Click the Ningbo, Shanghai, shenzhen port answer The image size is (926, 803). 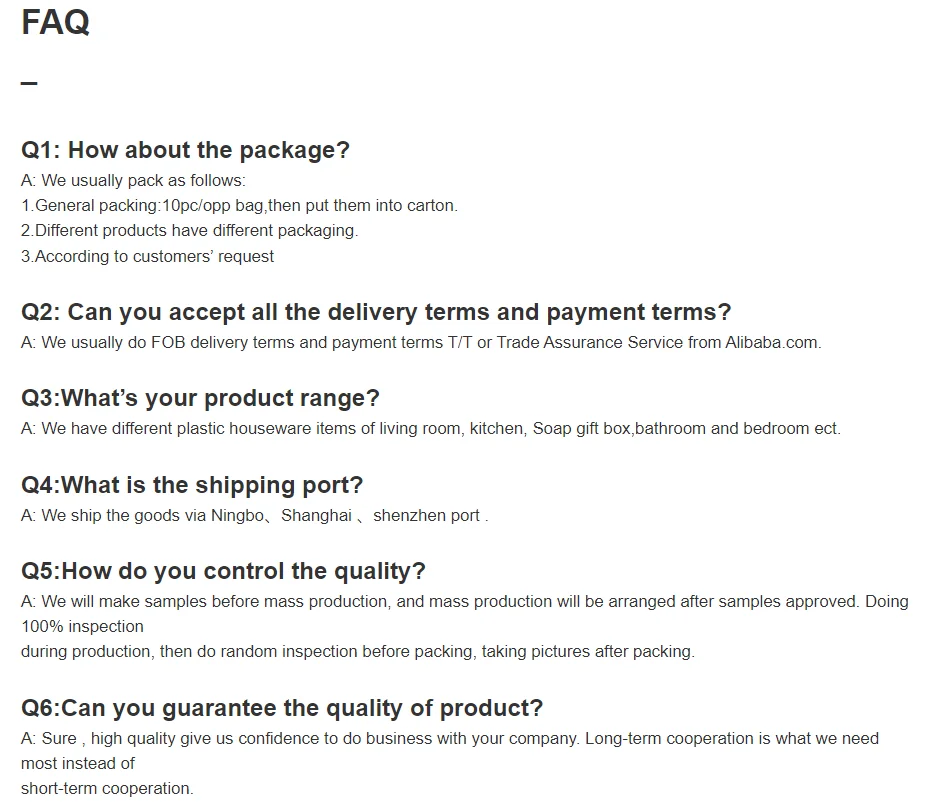click(255, 515)
